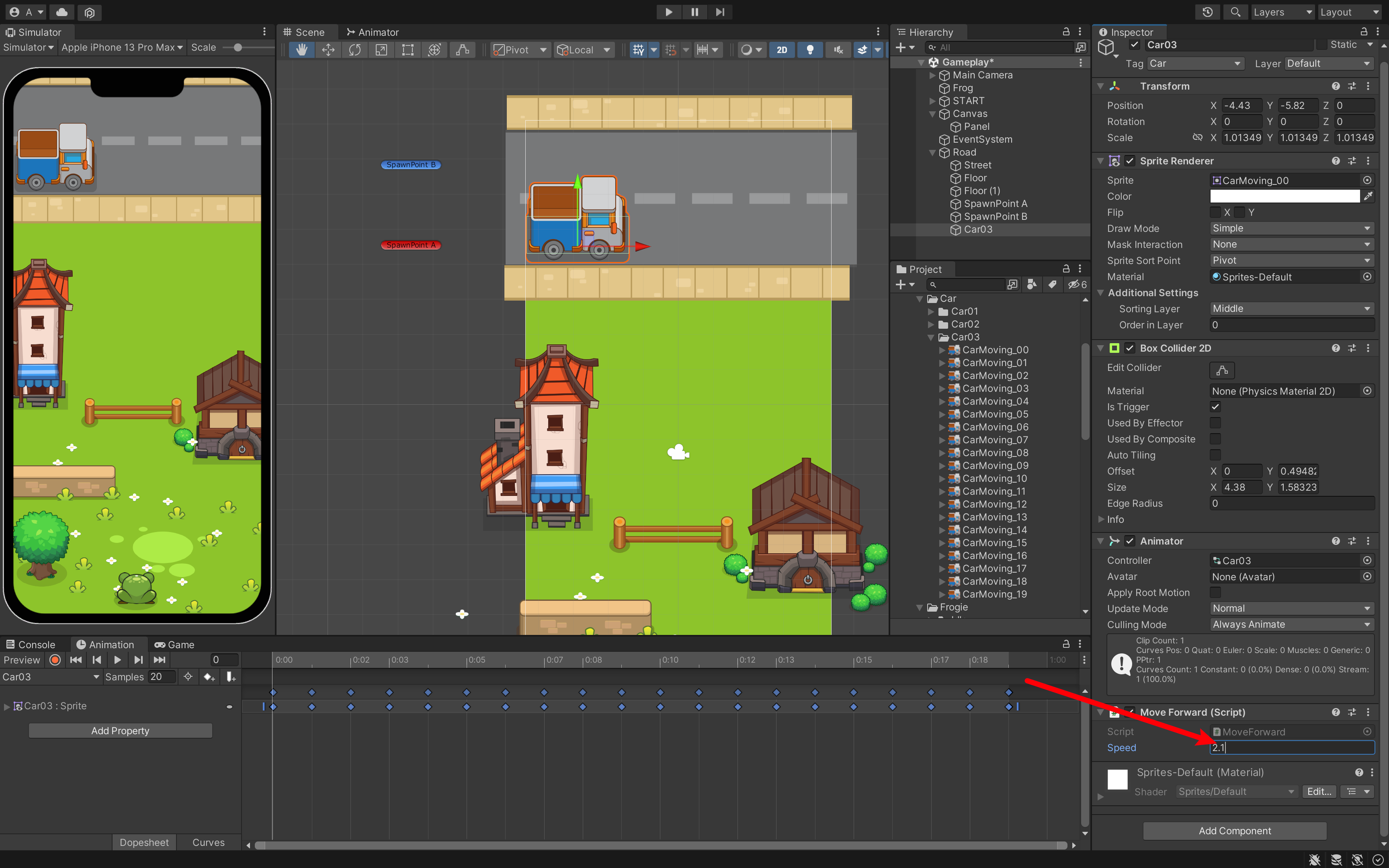Collapse the Canvas object in Hierarchy
The width and height of the screenshot is (1389, 868).
(933, 114)
